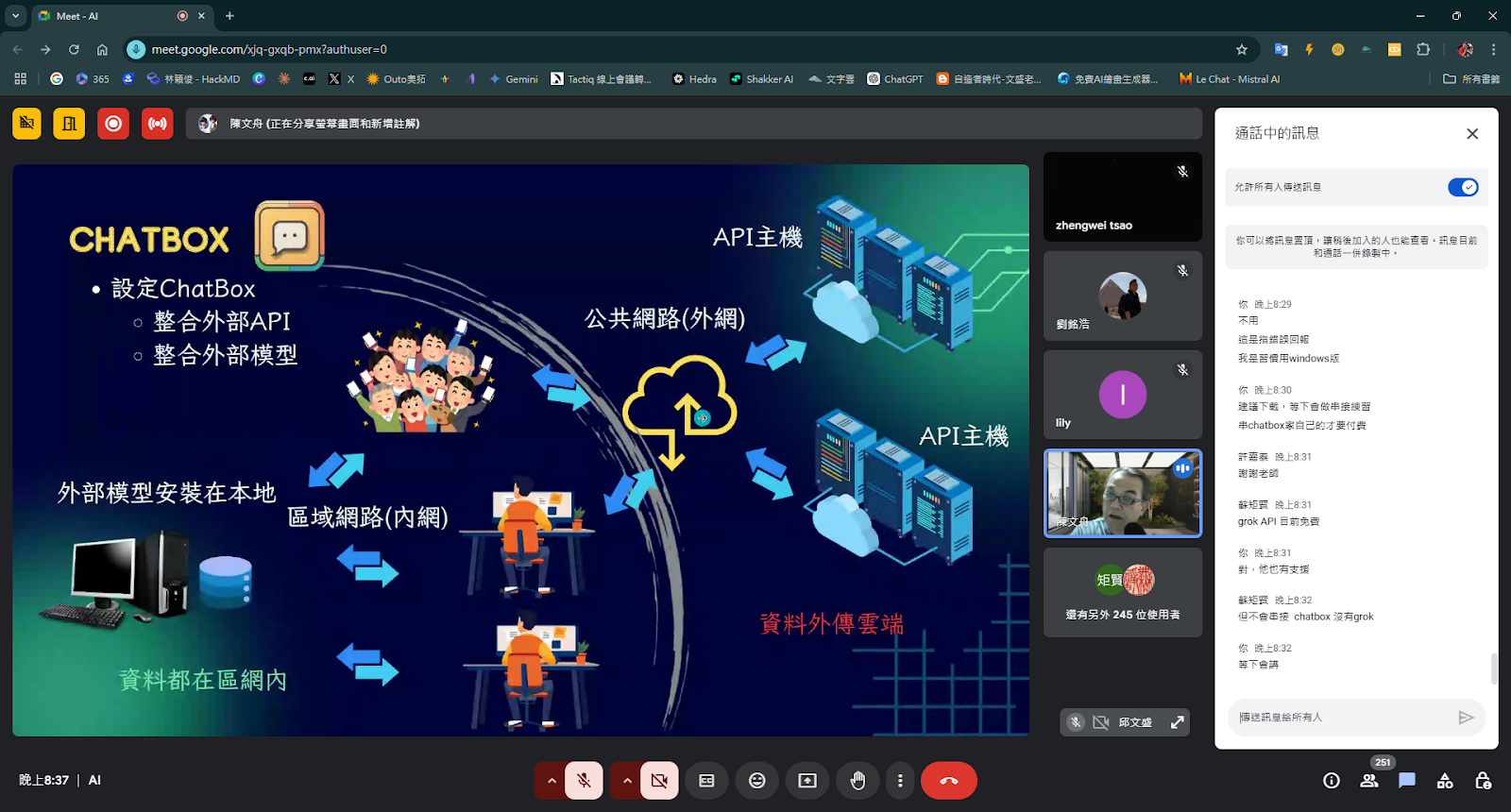Open tab search dropdown arrow
The image size is (1511, 812).
pyautogui.click(x=15, y=15)
